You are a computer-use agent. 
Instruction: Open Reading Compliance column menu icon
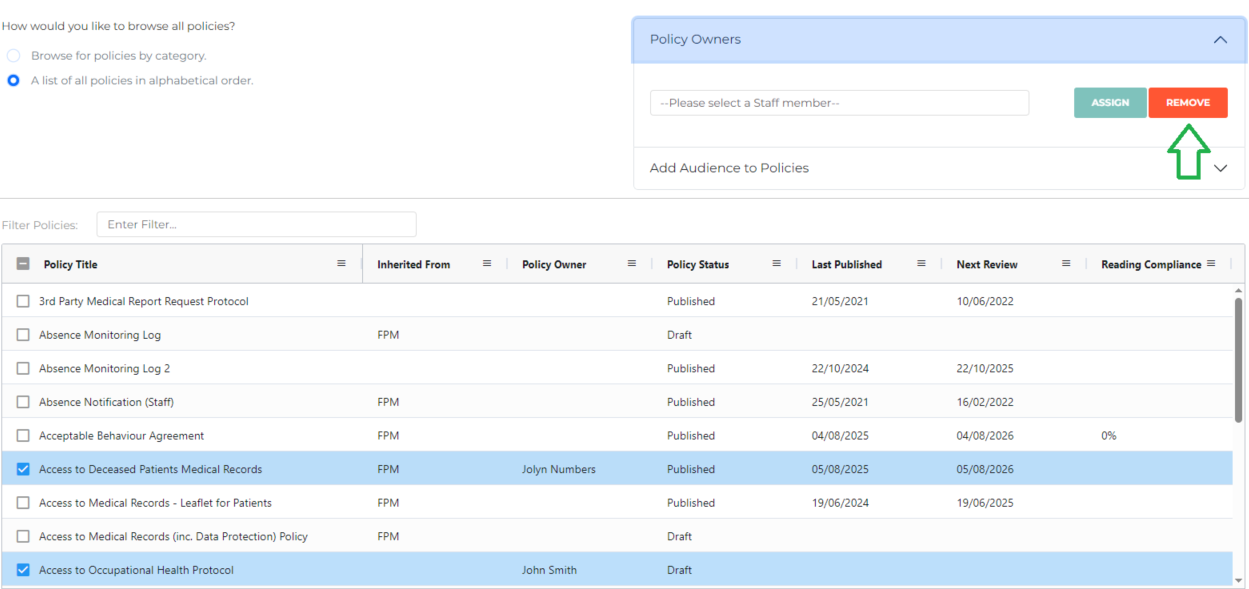point(1211,264)
